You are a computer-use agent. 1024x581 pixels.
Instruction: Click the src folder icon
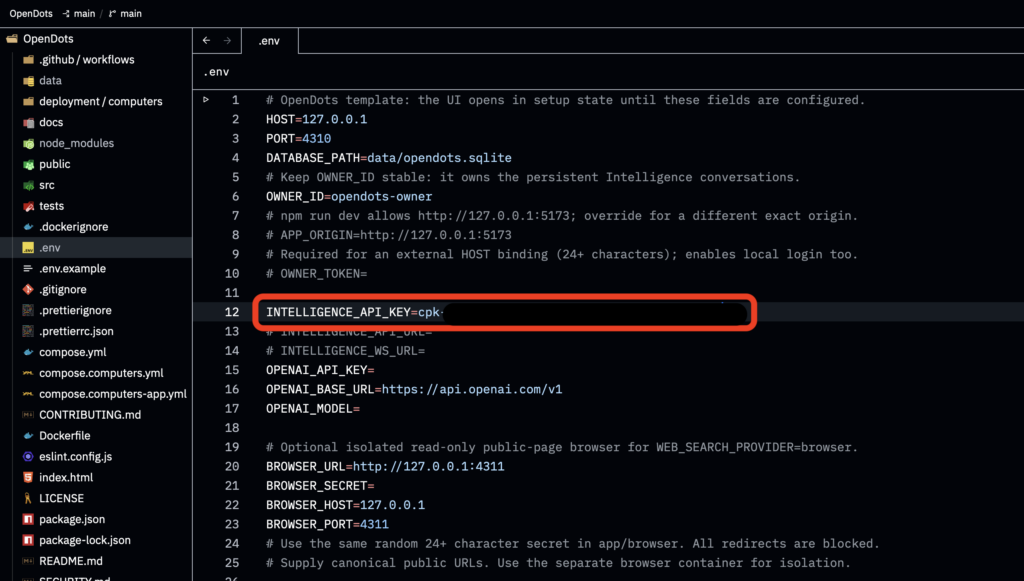tap(28, 185)
